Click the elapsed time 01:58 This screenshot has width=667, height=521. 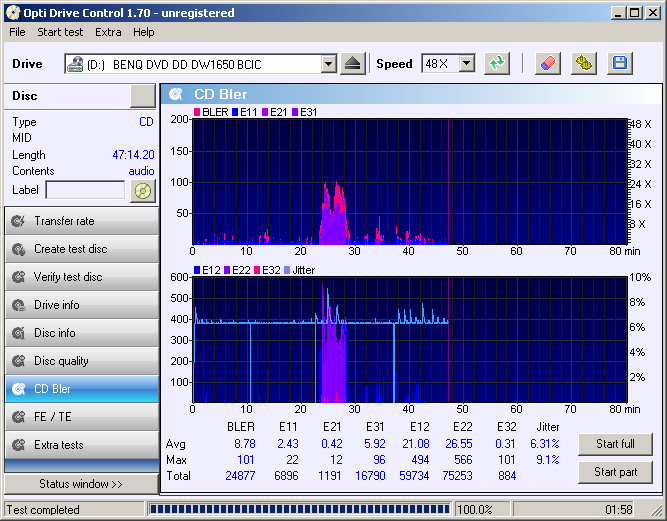(x=619, y=510)
